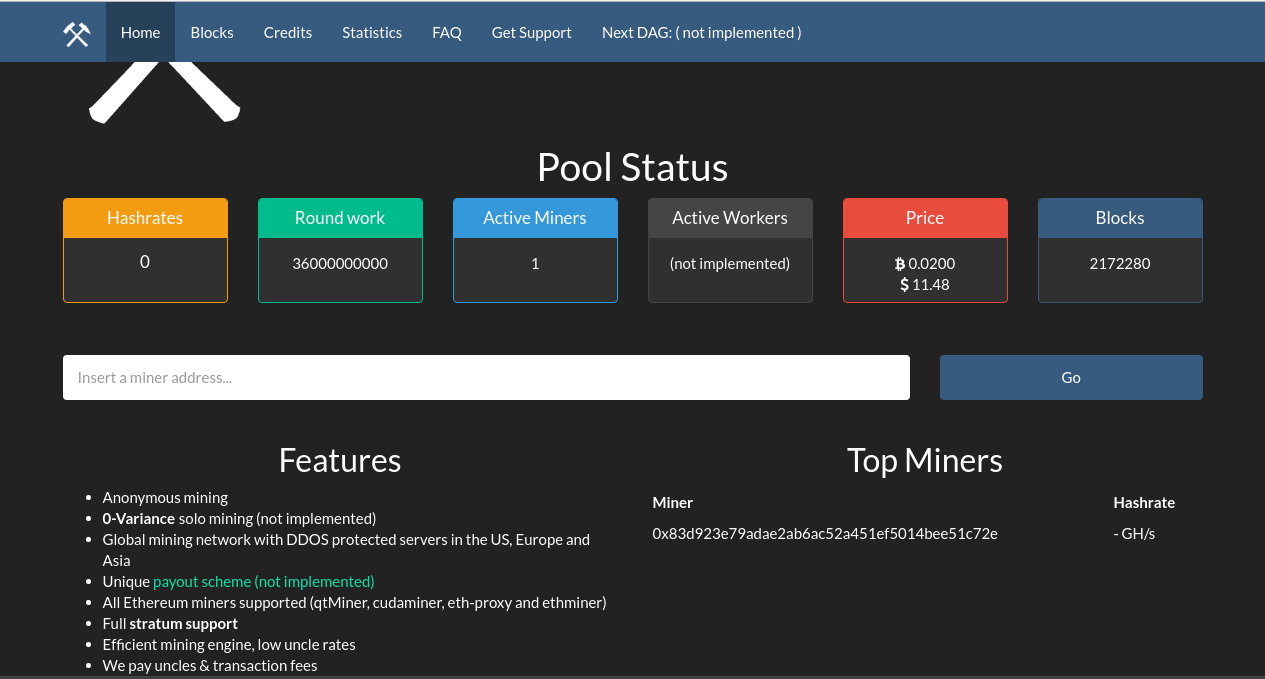Click the Bitcoin price 0.0200

[925, 264]
